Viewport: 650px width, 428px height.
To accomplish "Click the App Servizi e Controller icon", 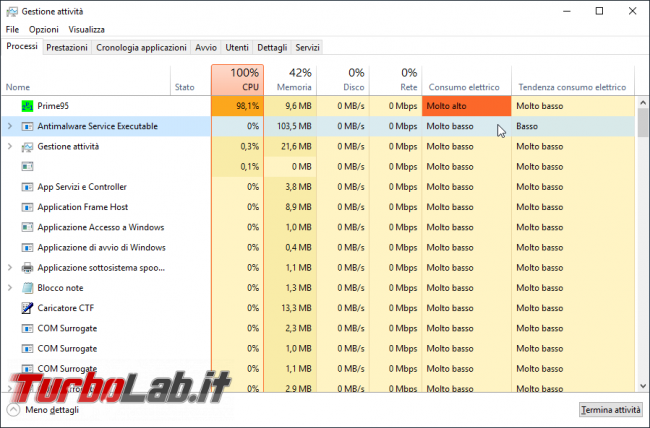I will (27, 187).
